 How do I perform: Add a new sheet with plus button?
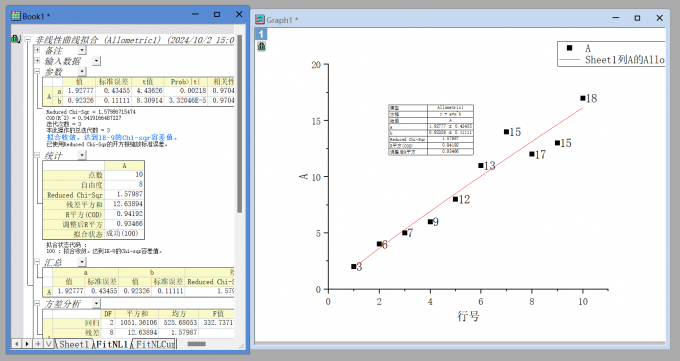coord(38,344)
